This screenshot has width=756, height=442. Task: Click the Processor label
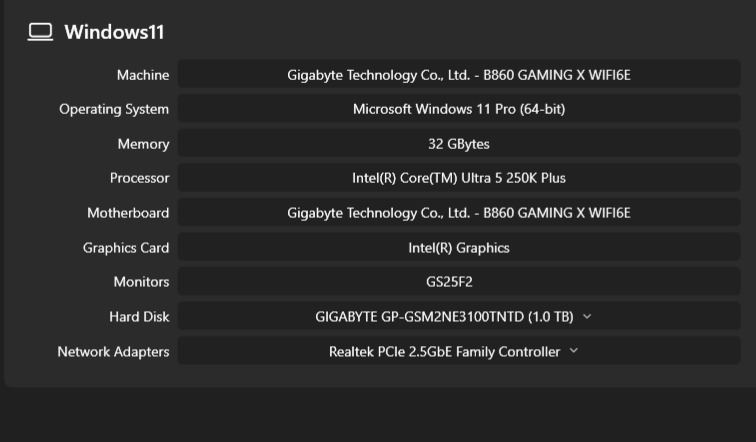tap(139, 178)
